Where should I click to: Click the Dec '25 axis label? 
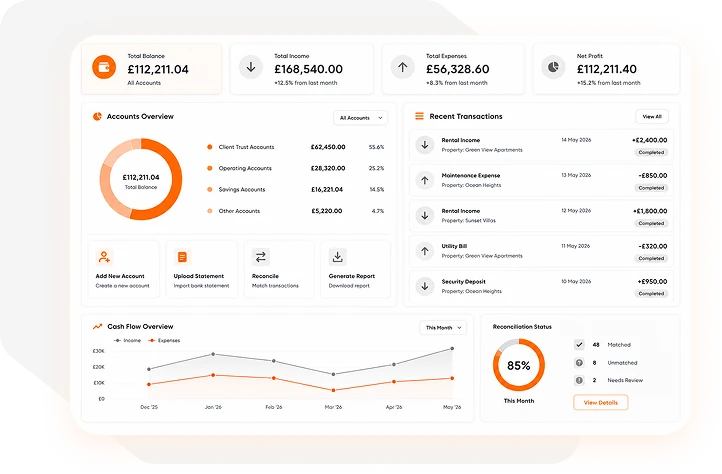(x=149, y=407)
